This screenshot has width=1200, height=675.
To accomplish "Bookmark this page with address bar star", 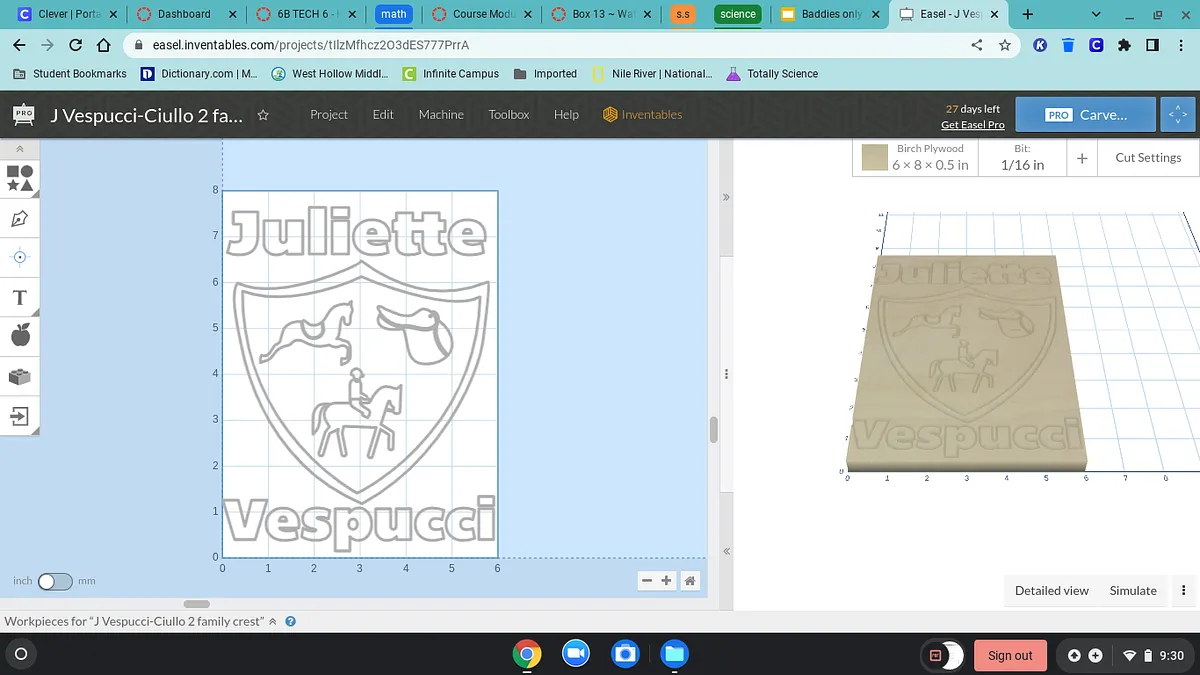I will pos(1005,45).
